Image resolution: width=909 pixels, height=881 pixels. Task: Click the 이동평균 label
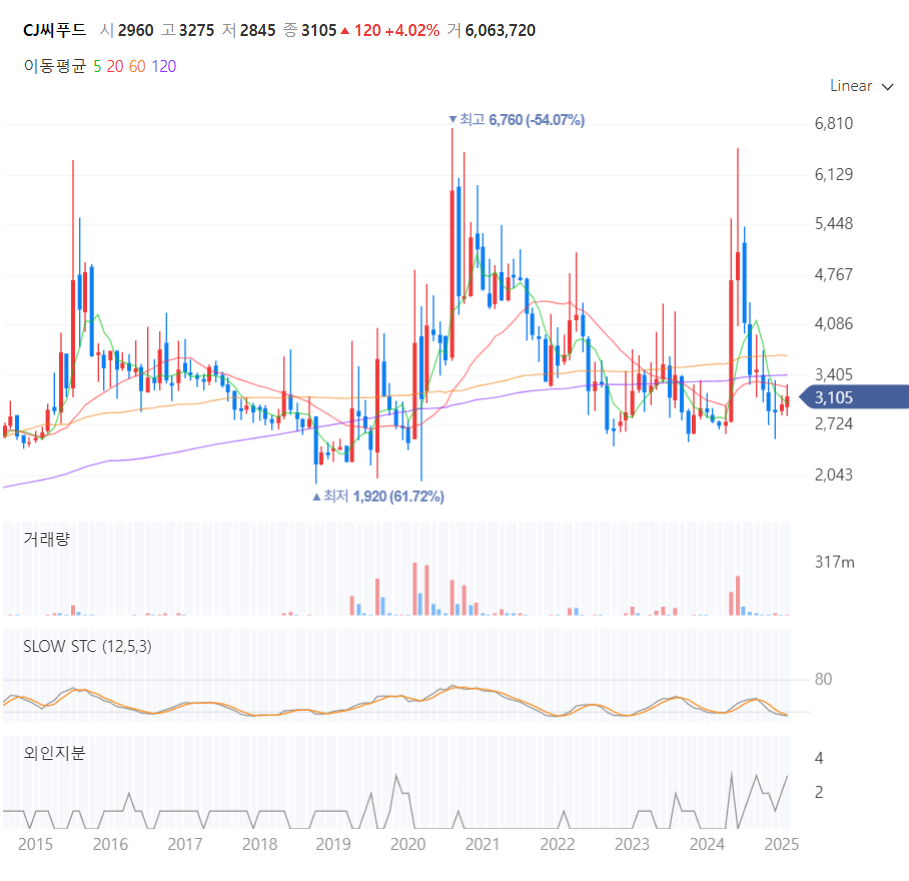point(55,66)
